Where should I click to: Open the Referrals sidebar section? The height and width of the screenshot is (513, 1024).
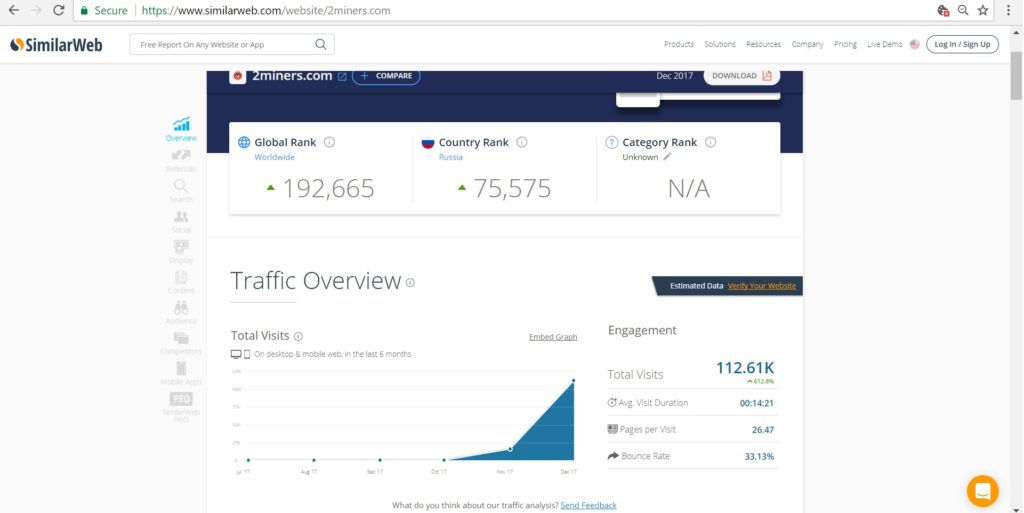(181, 160)
